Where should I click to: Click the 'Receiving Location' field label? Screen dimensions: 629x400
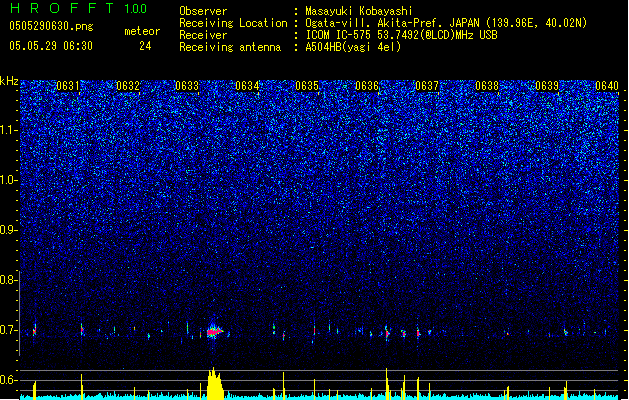(233, 23)
